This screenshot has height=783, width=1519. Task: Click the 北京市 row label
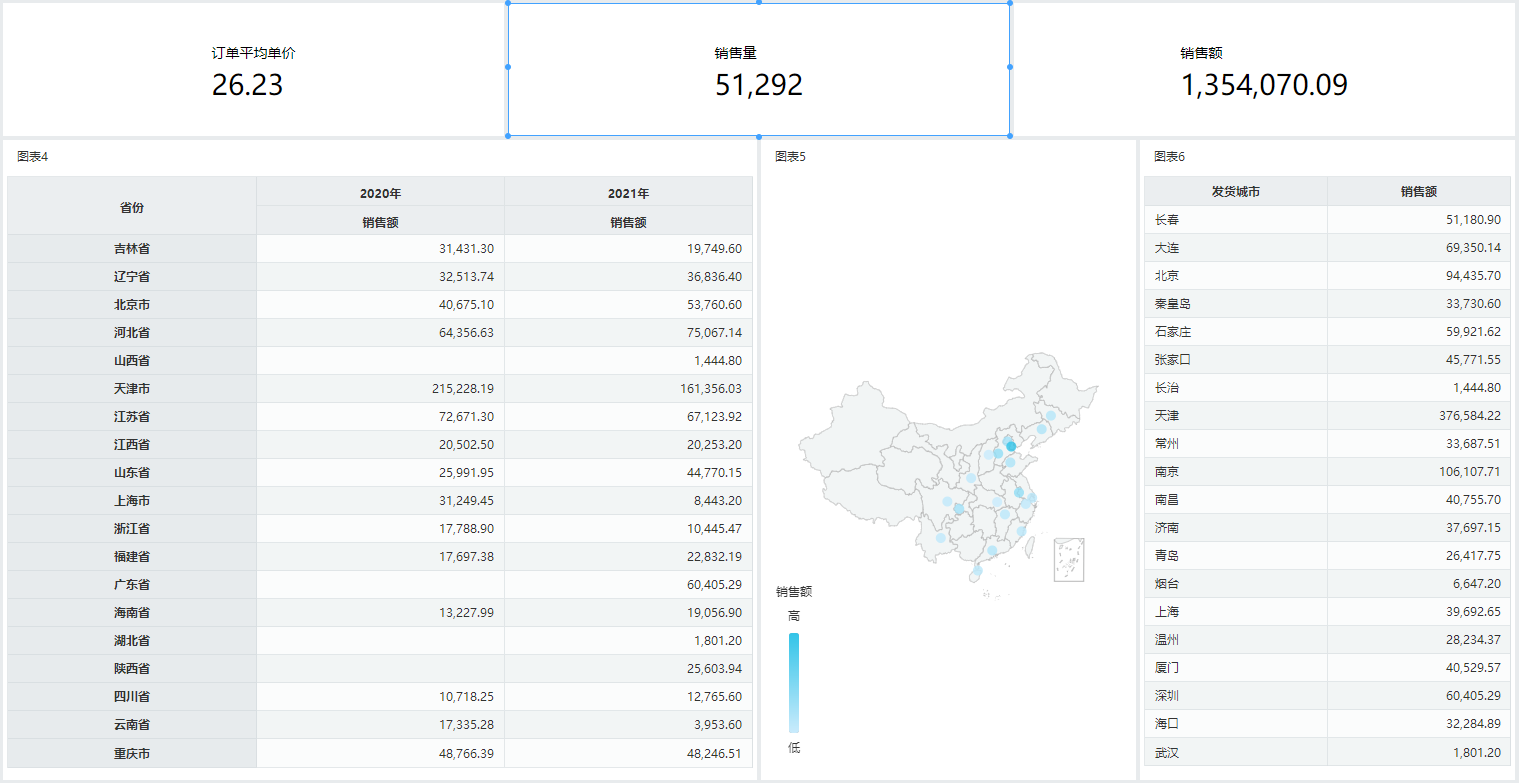tap(132, 304)
